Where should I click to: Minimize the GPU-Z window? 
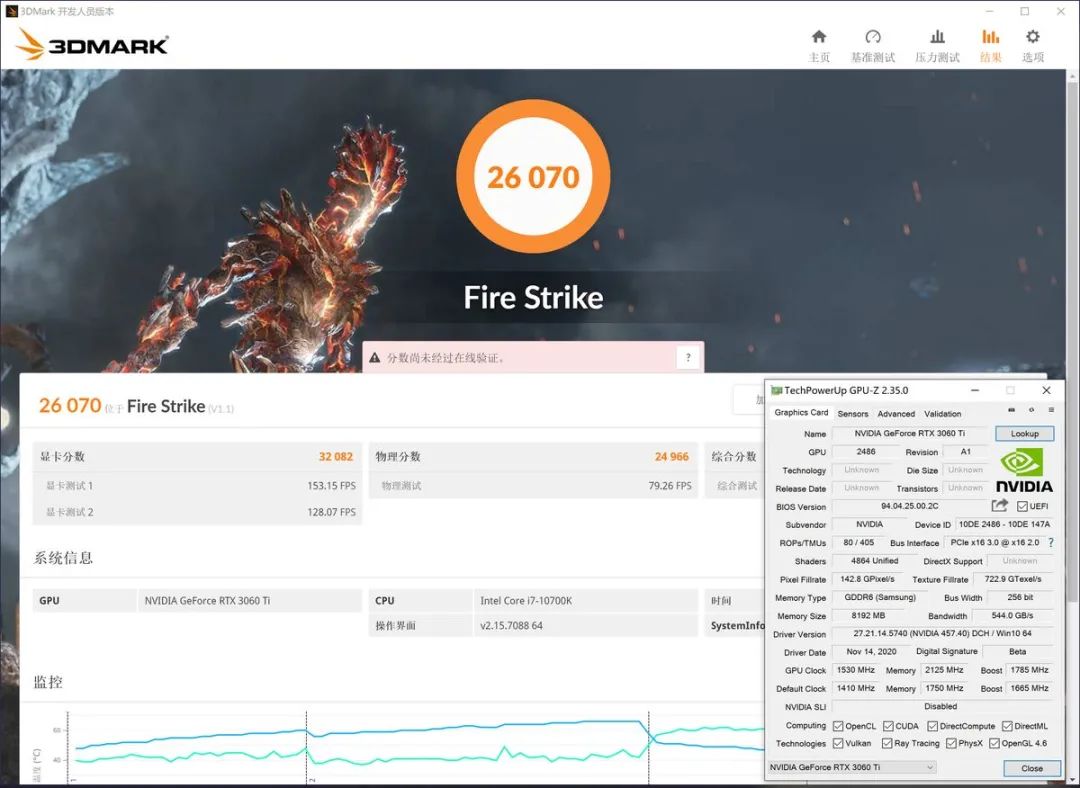[975, 391]
